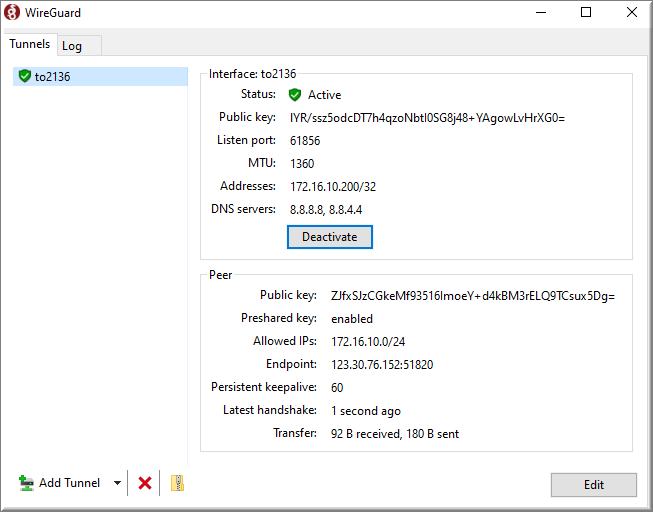This screenshot has height=512, width=653.
Task: Remove selected tunnel with red X
Action: (x=145, y=483)
